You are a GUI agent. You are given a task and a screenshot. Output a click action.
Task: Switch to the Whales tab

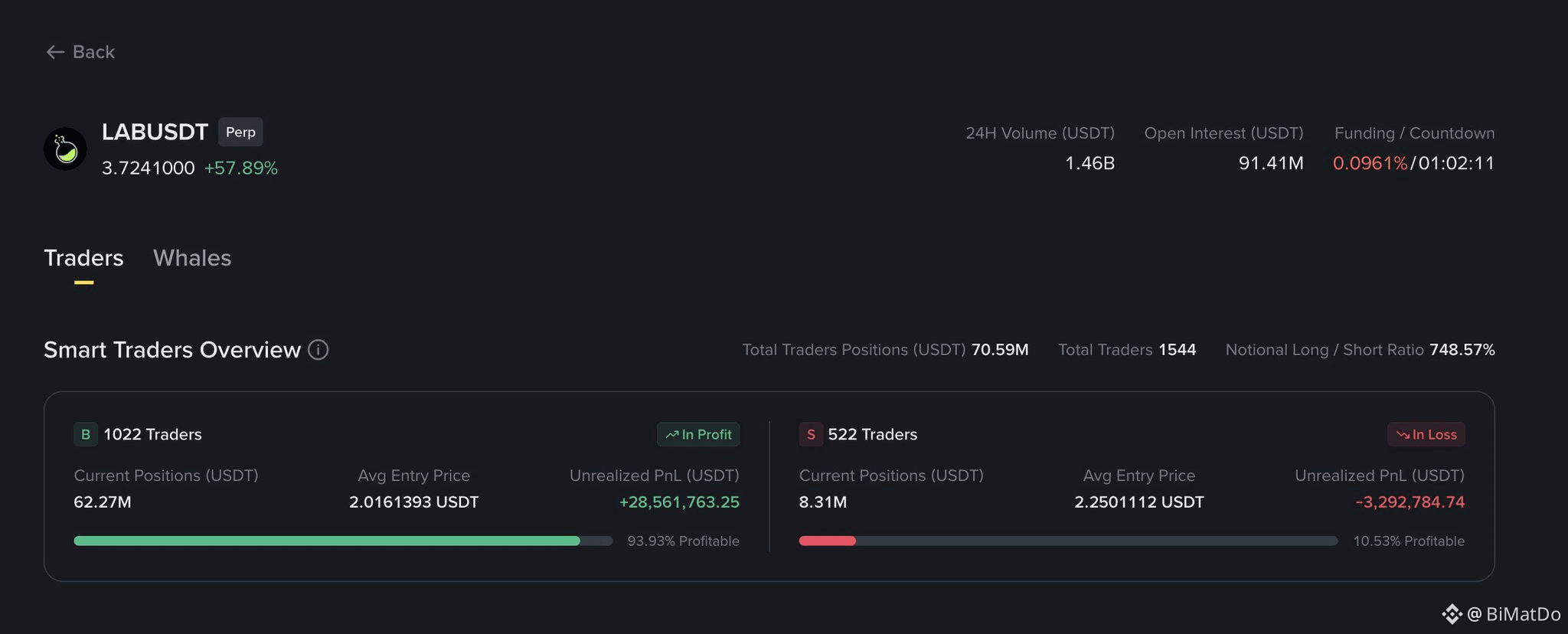tap(192, 258)
